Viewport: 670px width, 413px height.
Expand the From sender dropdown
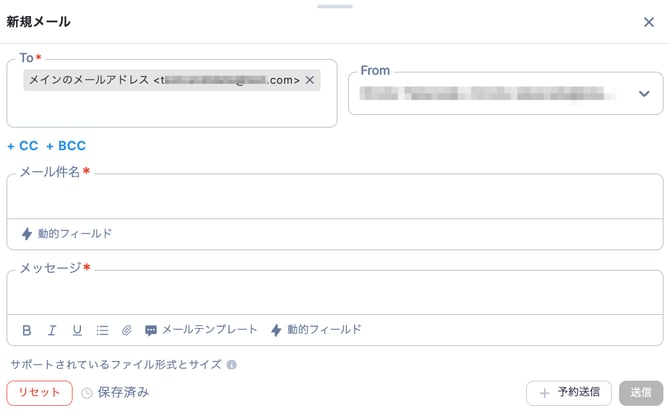tap(643, 94)
